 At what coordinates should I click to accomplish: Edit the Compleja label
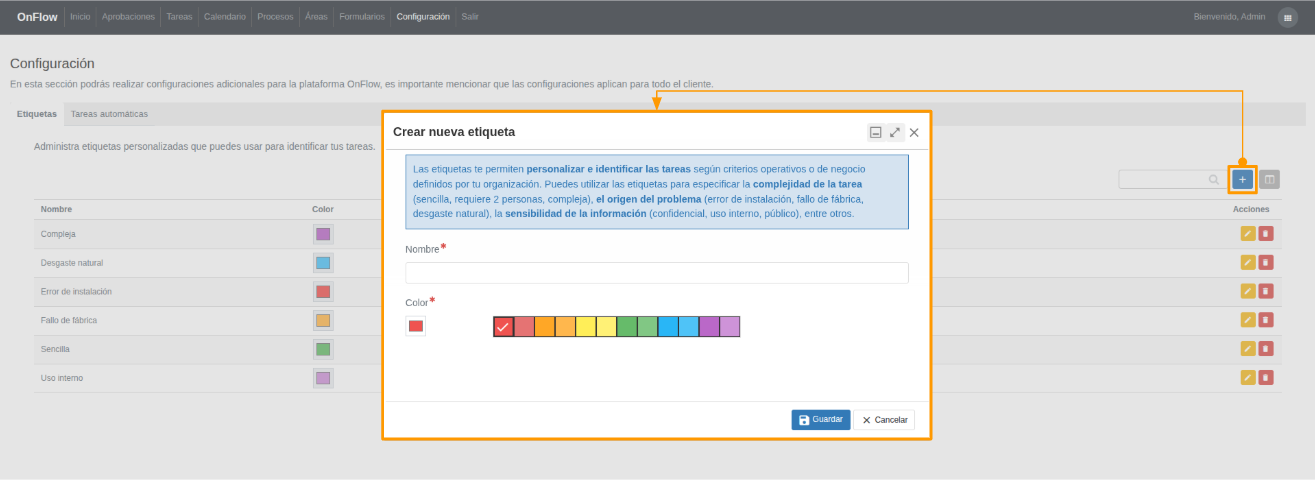[1247, 234]
